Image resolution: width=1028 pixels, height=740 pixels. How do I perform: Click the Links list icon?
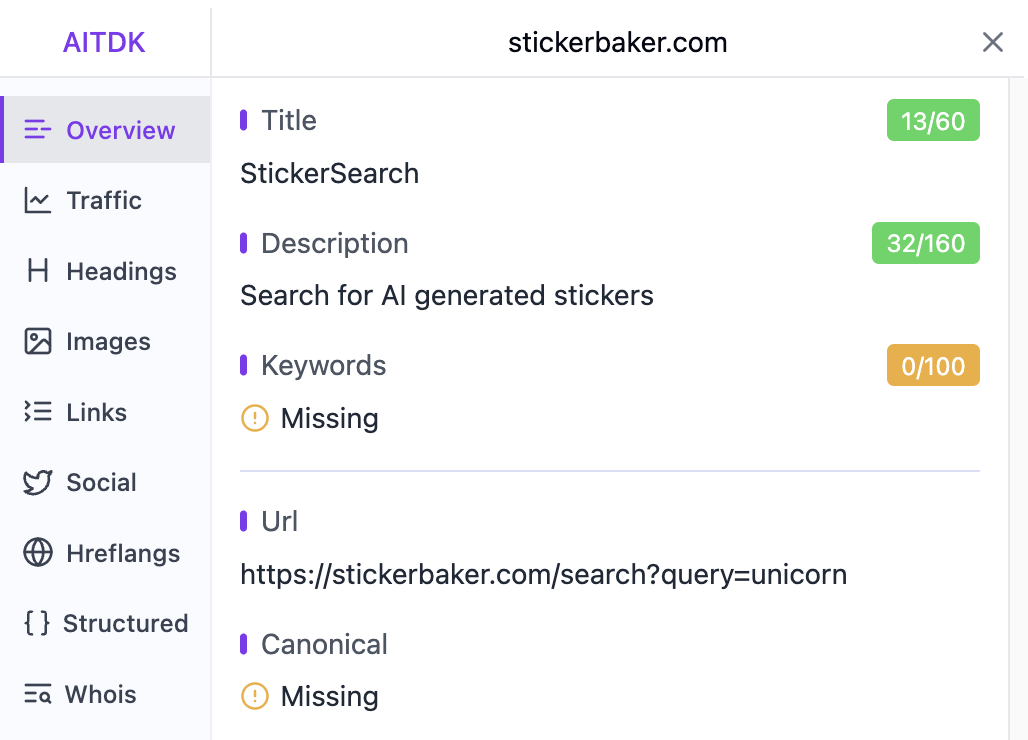click(x=38, y=412)
